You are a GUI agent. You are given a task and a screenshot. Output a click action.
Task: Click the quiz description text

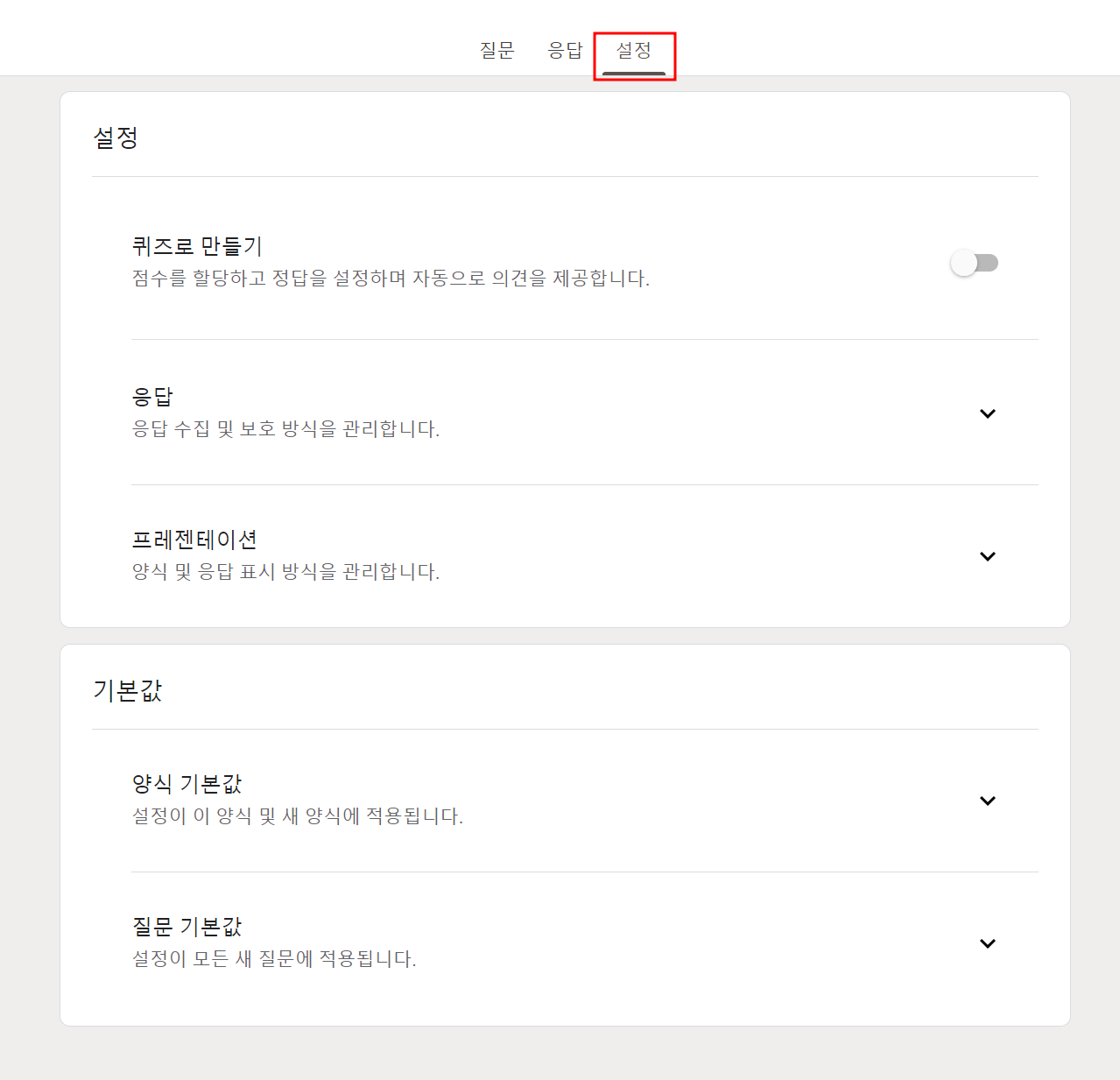(390, 279)
